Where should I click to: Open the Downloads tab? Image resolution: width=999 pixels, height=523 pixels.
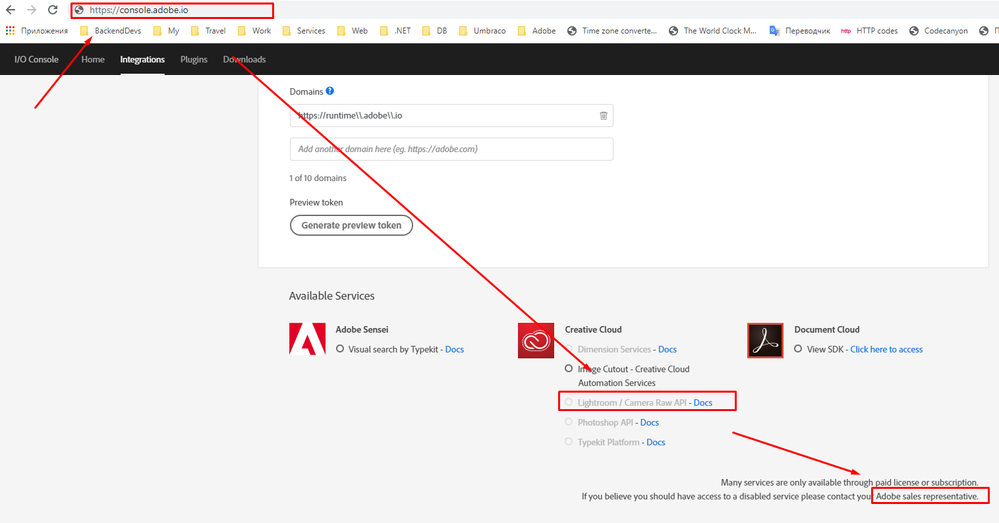click(245, 59)
